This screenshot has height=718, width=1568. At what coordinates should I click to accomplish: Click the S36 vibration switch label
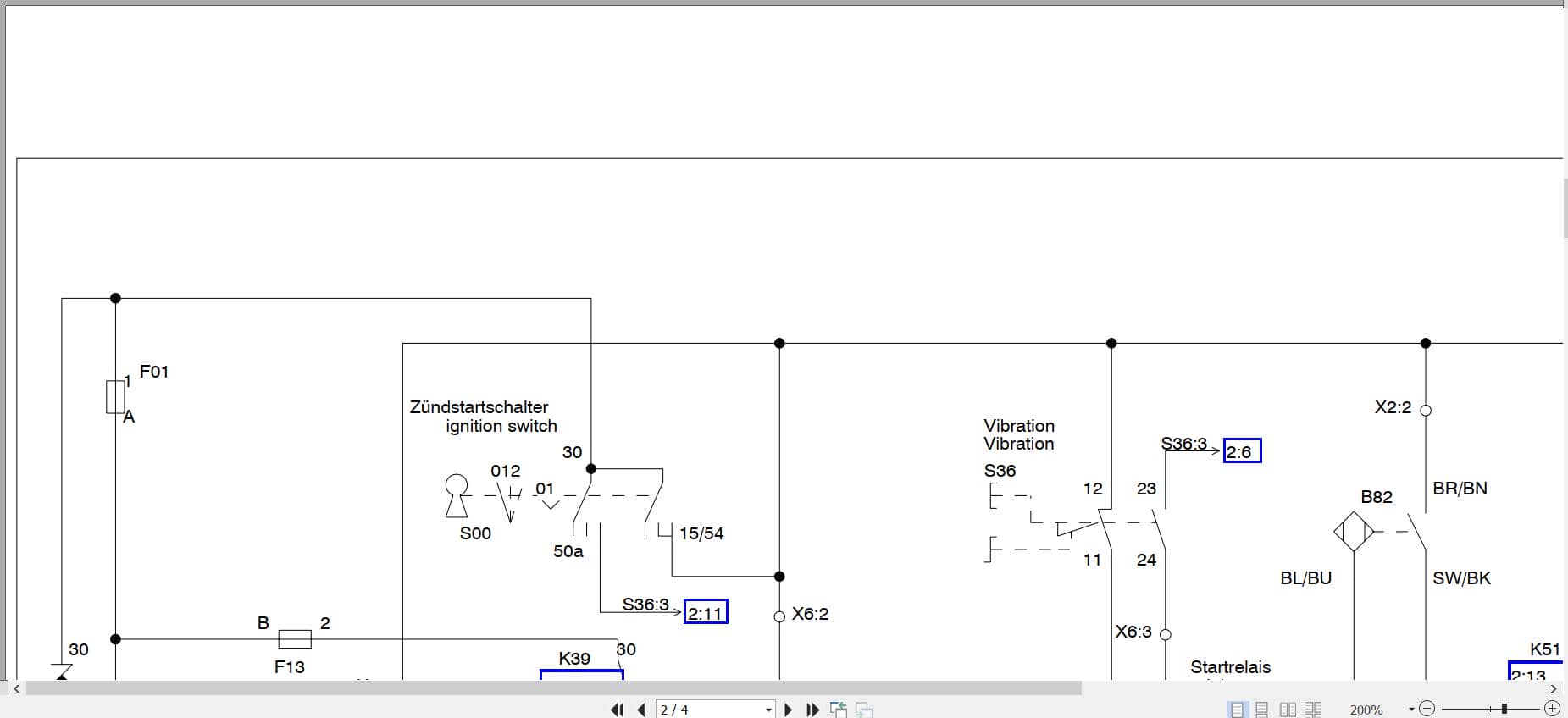[1000, 471]
